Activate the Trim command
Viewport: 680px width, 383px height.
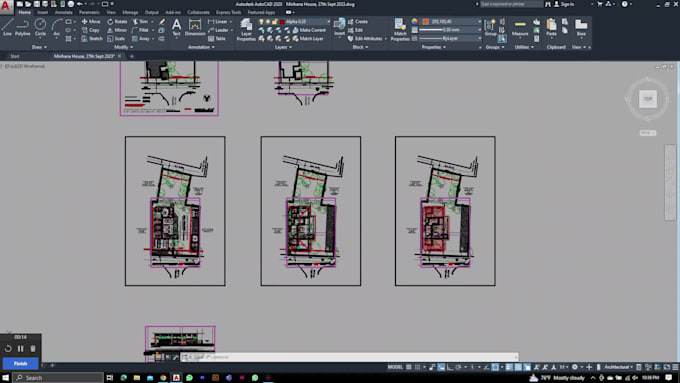(140, 21)
